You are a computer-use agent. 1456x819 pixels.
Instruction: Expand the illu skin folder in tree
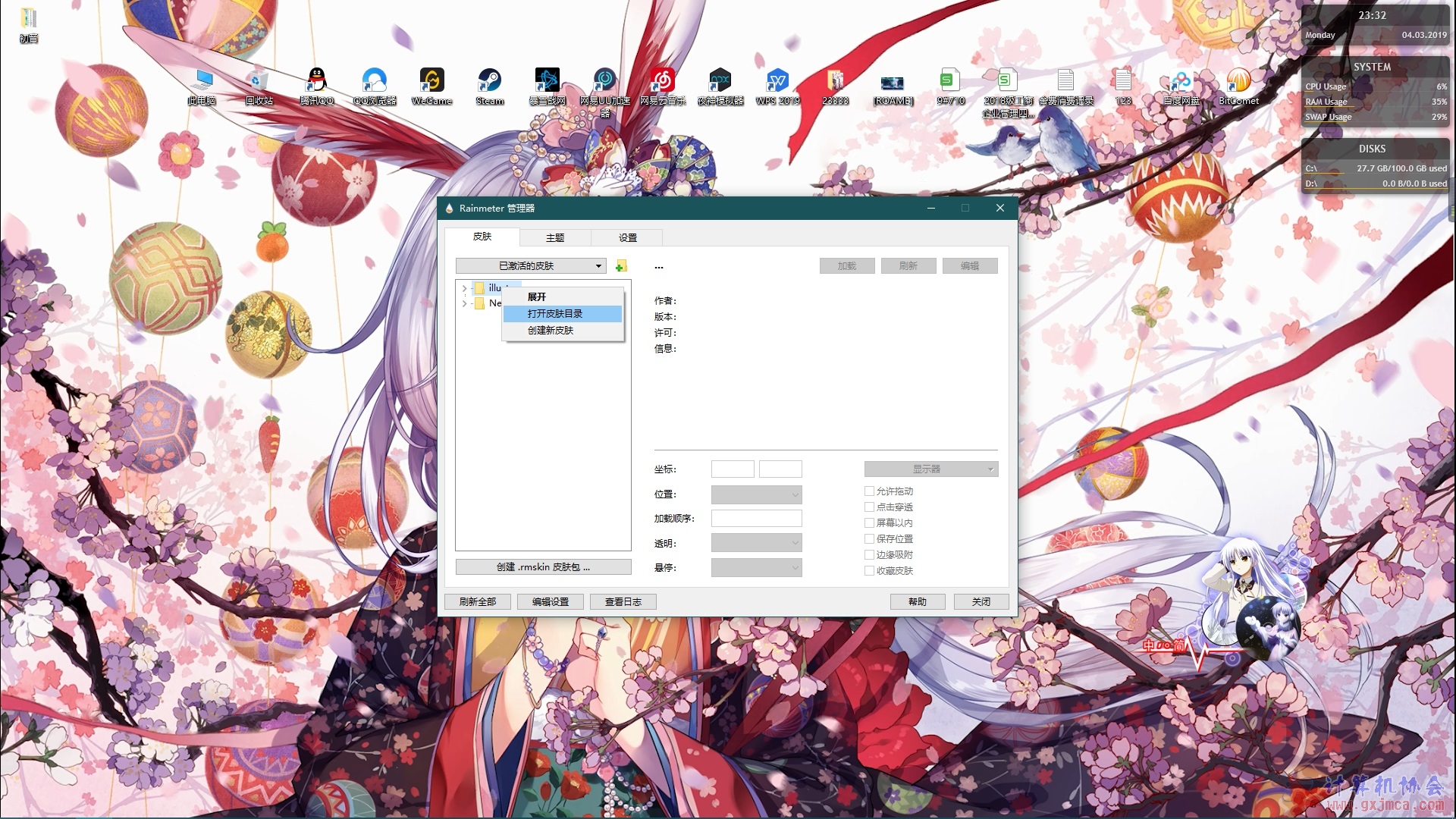coord(464,288)
